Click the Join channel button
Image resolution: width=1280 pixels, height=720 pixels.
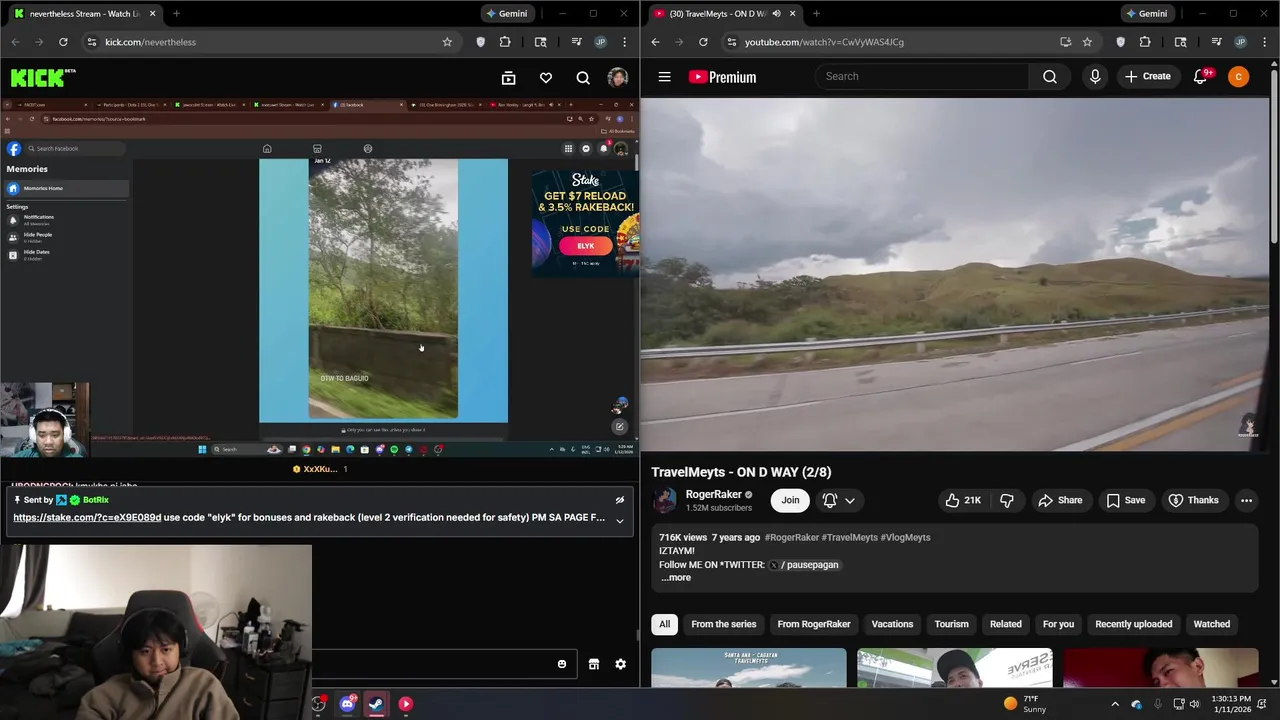coord(790,500)
